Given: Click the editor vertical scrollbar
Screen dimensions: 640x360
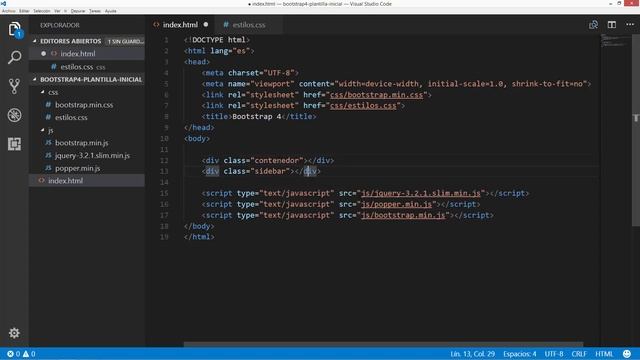Looking at the screenshot, I should tap(636, 131).
